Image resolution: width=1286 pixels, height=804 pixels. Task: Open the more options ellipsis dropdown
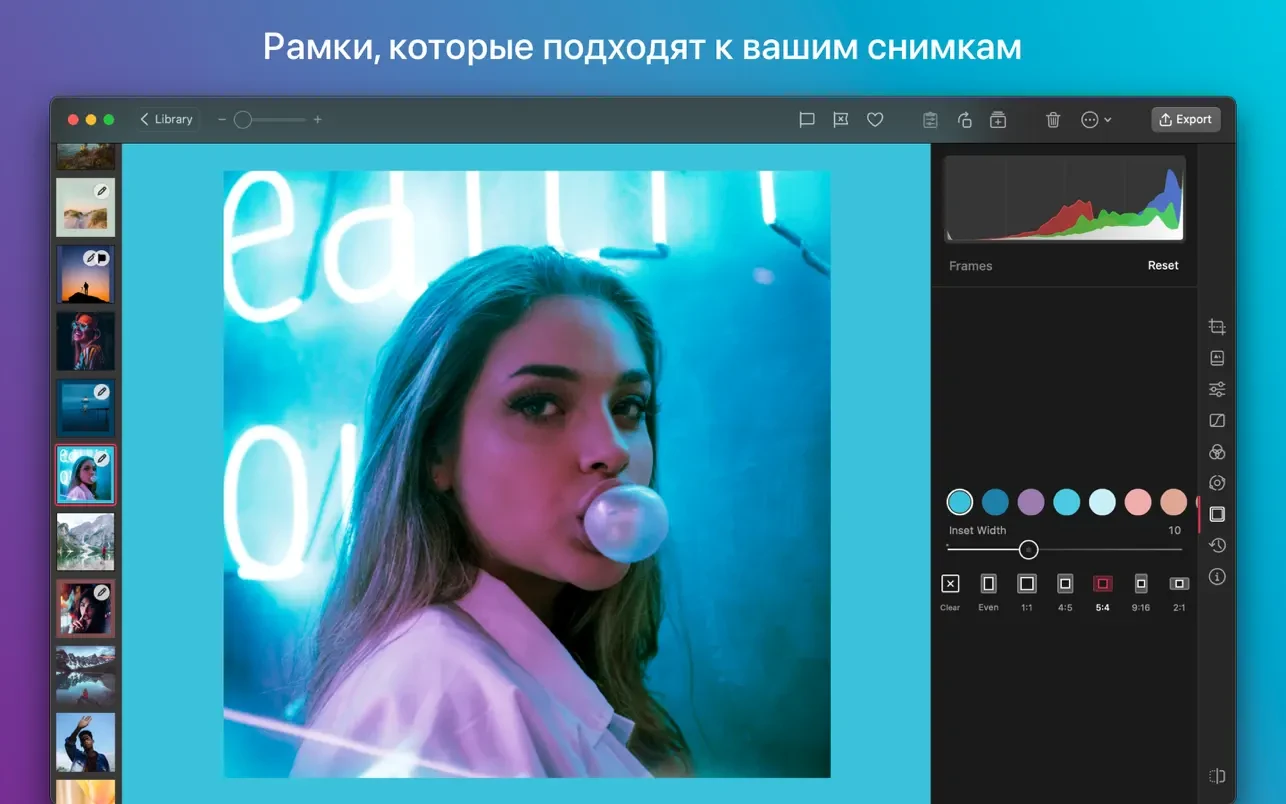point(1096,119)
